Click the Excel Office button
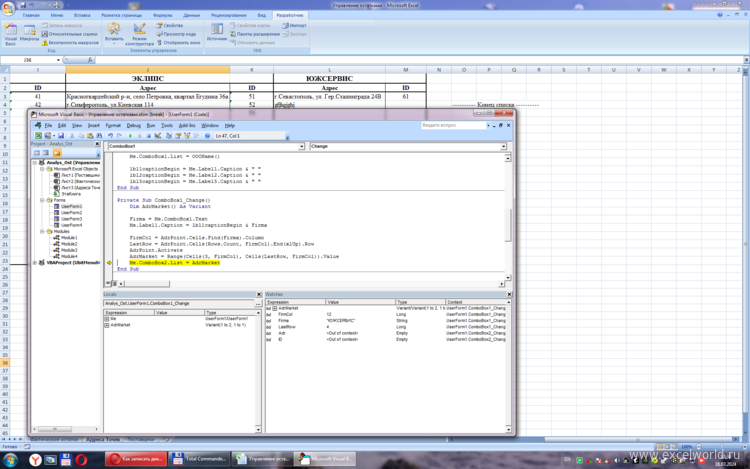This screenshot has width=750, height=469. pos(8,7)
